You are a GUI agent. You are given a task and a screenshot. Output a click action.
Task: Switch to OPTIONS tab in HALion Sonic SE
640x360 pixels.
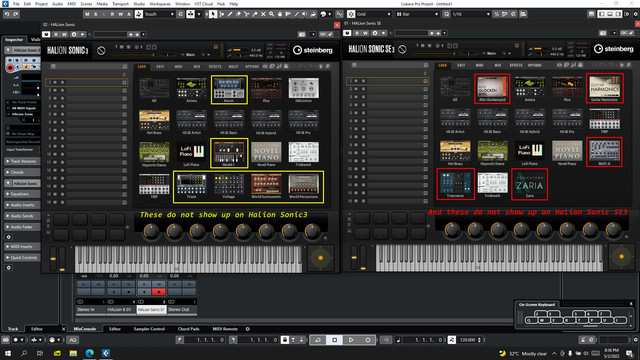pyautogui.click(x=534, y=65)
